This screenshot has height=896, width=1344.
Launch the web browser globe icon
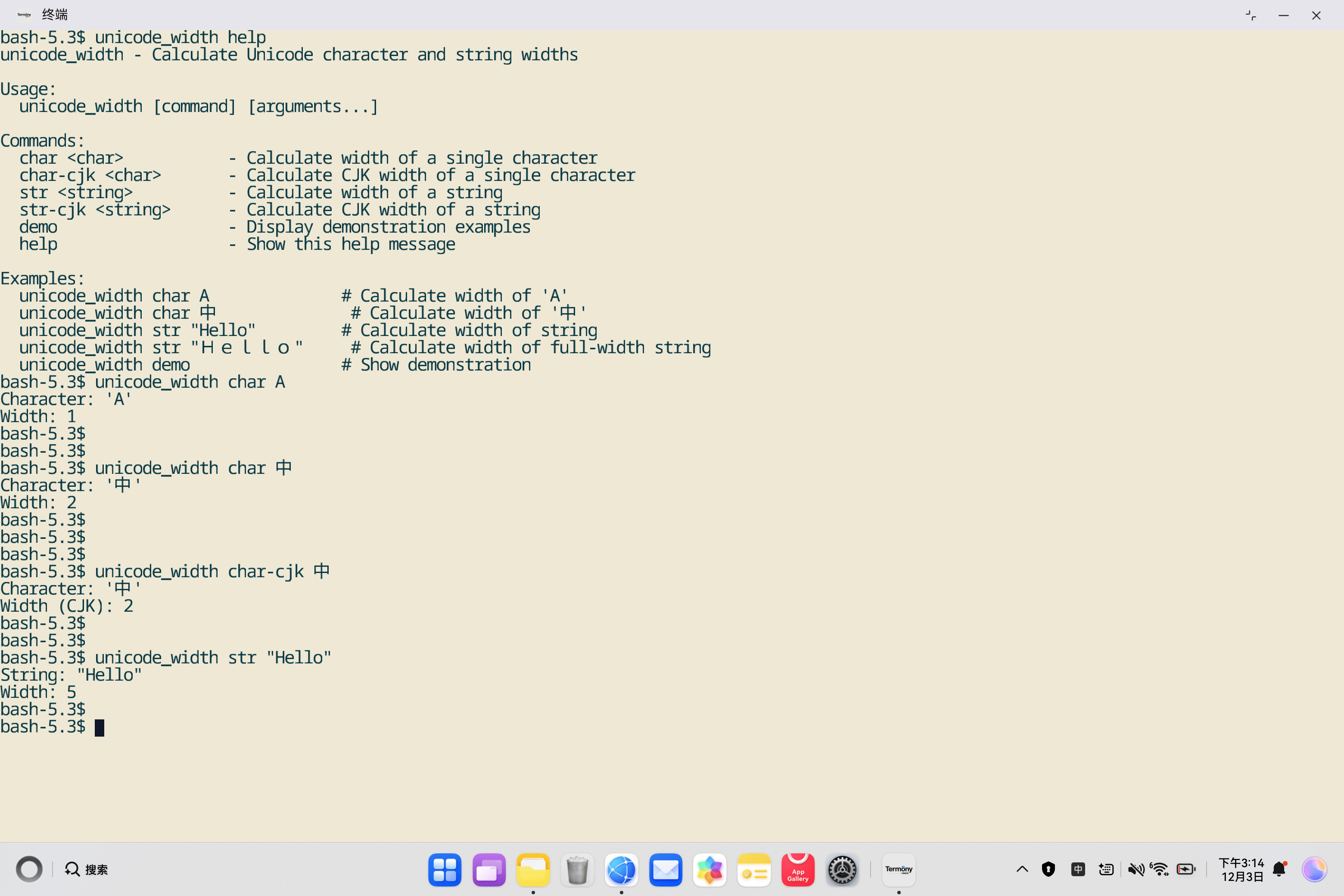(x=621, y=870)
